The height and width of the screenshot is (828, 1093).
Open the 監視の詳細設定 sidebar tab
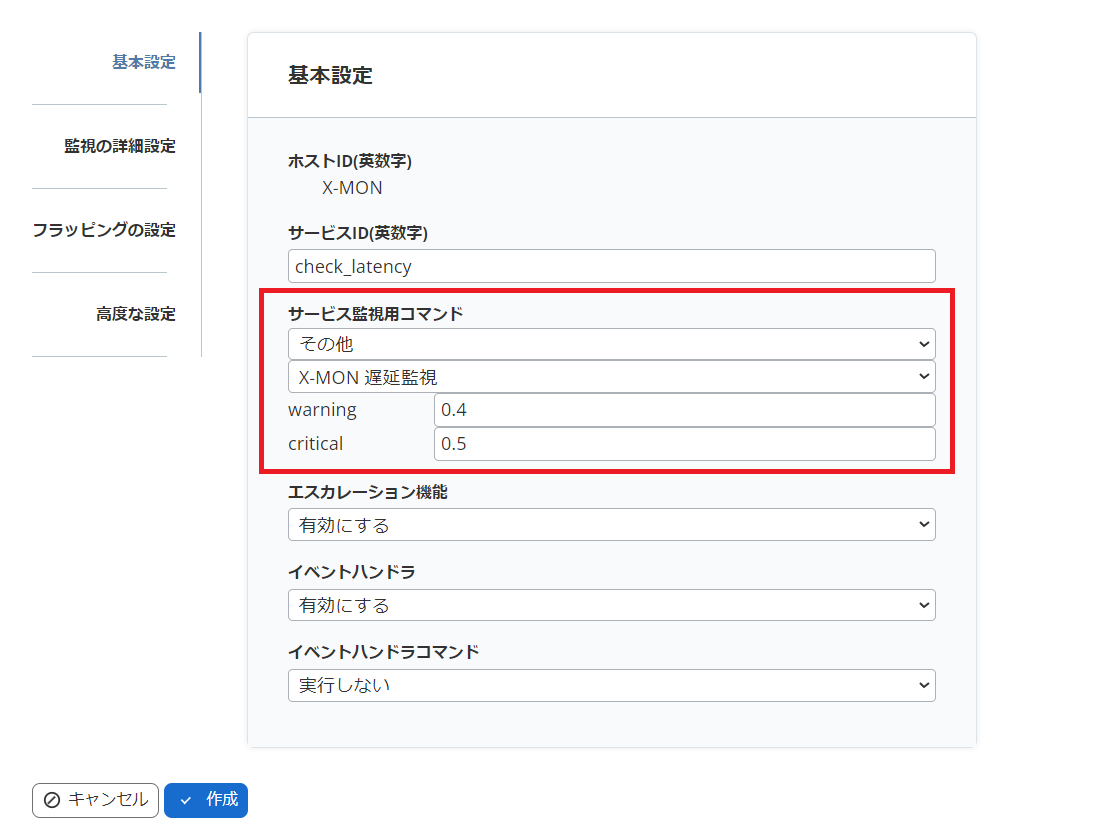tap(119, 146)
